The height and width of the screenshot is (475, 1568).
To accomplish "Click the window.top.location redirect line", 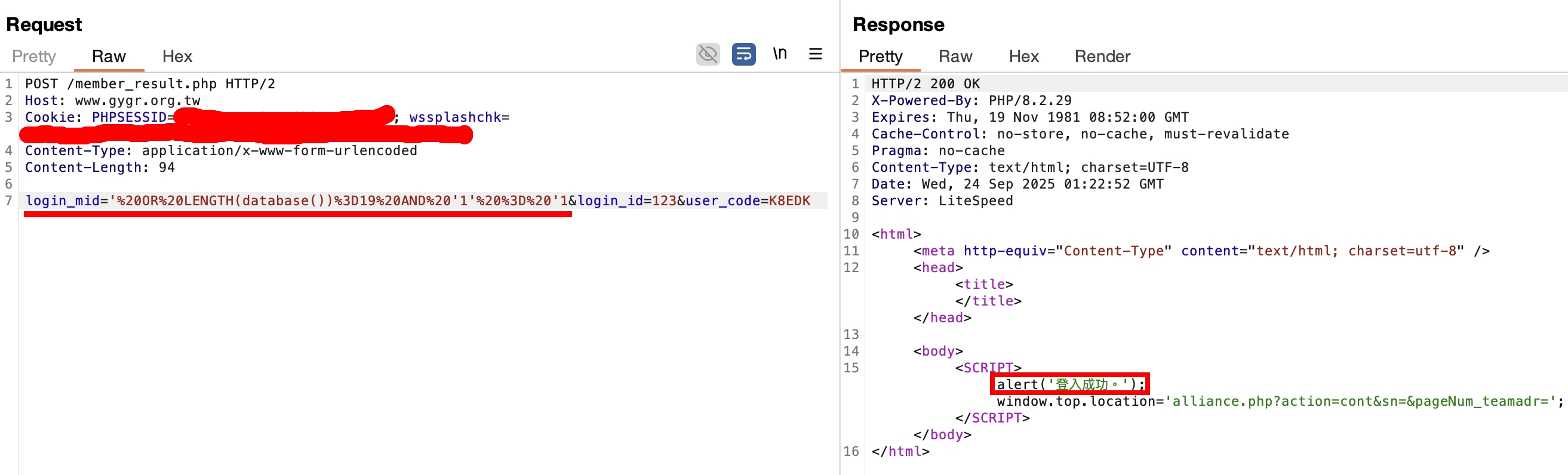I will (1280, 402).
